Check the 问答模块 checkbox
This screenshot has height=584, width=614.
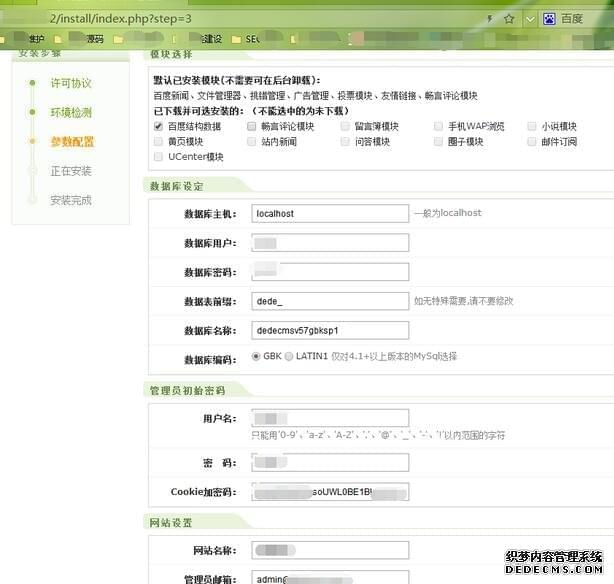click(345, 141)
